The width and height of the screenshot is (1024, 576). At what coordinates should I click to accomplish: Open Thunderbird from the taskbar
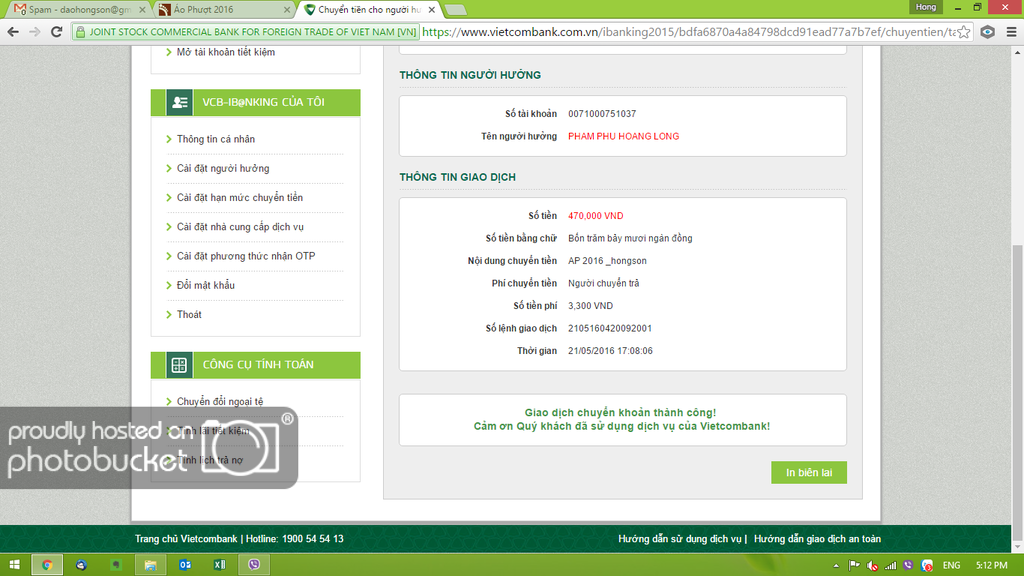click(81, 565)
